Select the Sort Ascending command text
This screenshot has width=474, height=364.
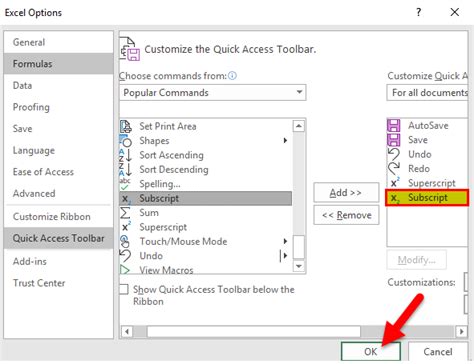(x=171, y=155)
